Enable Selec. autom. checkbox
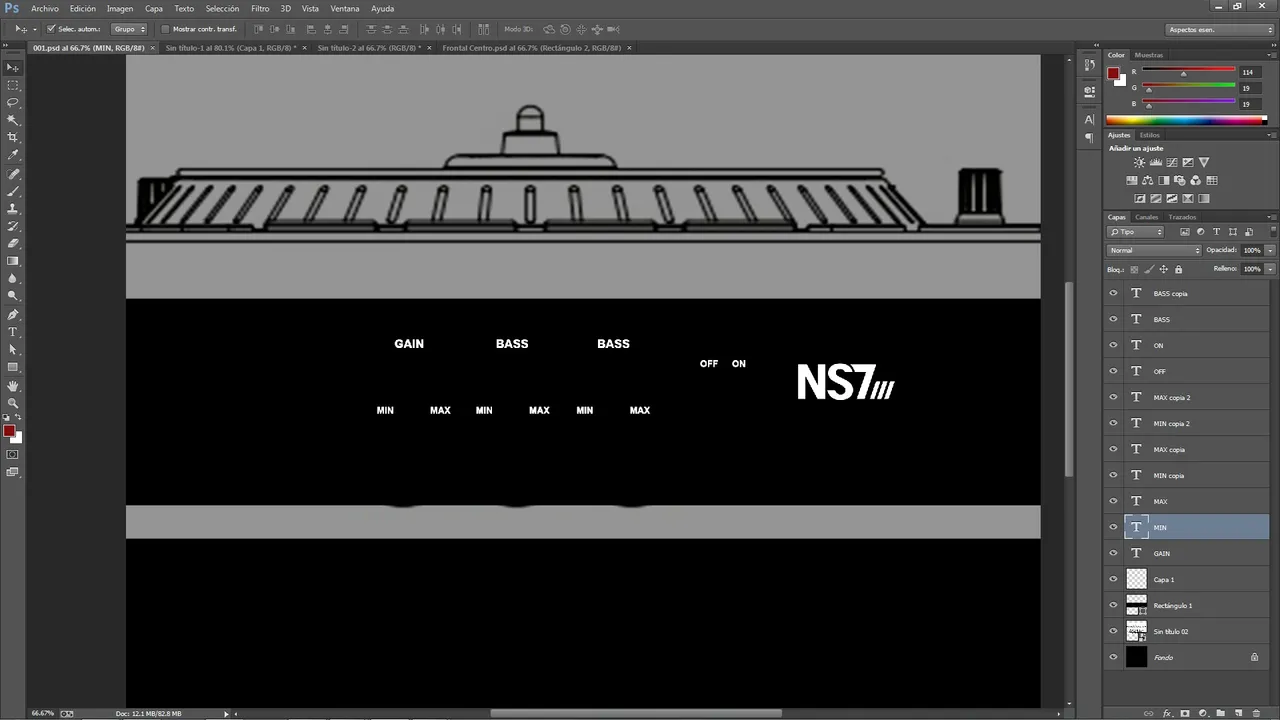The image size is (1280, 720). 51,29
